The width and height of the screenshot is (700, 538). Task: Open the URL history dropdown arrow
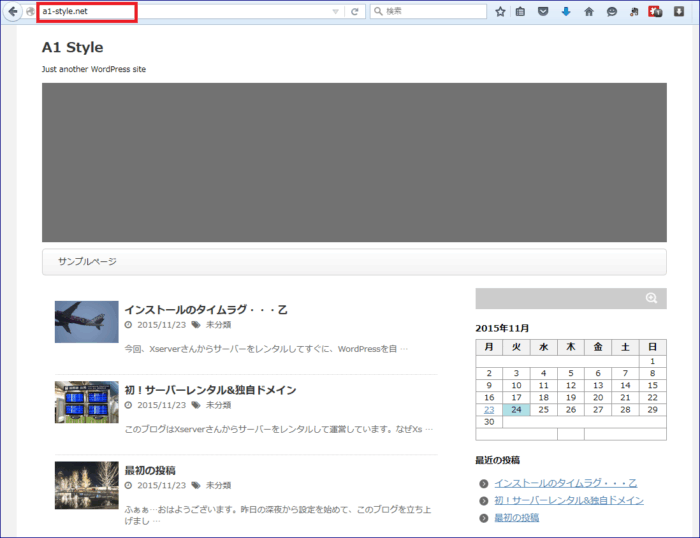point(336,12)
